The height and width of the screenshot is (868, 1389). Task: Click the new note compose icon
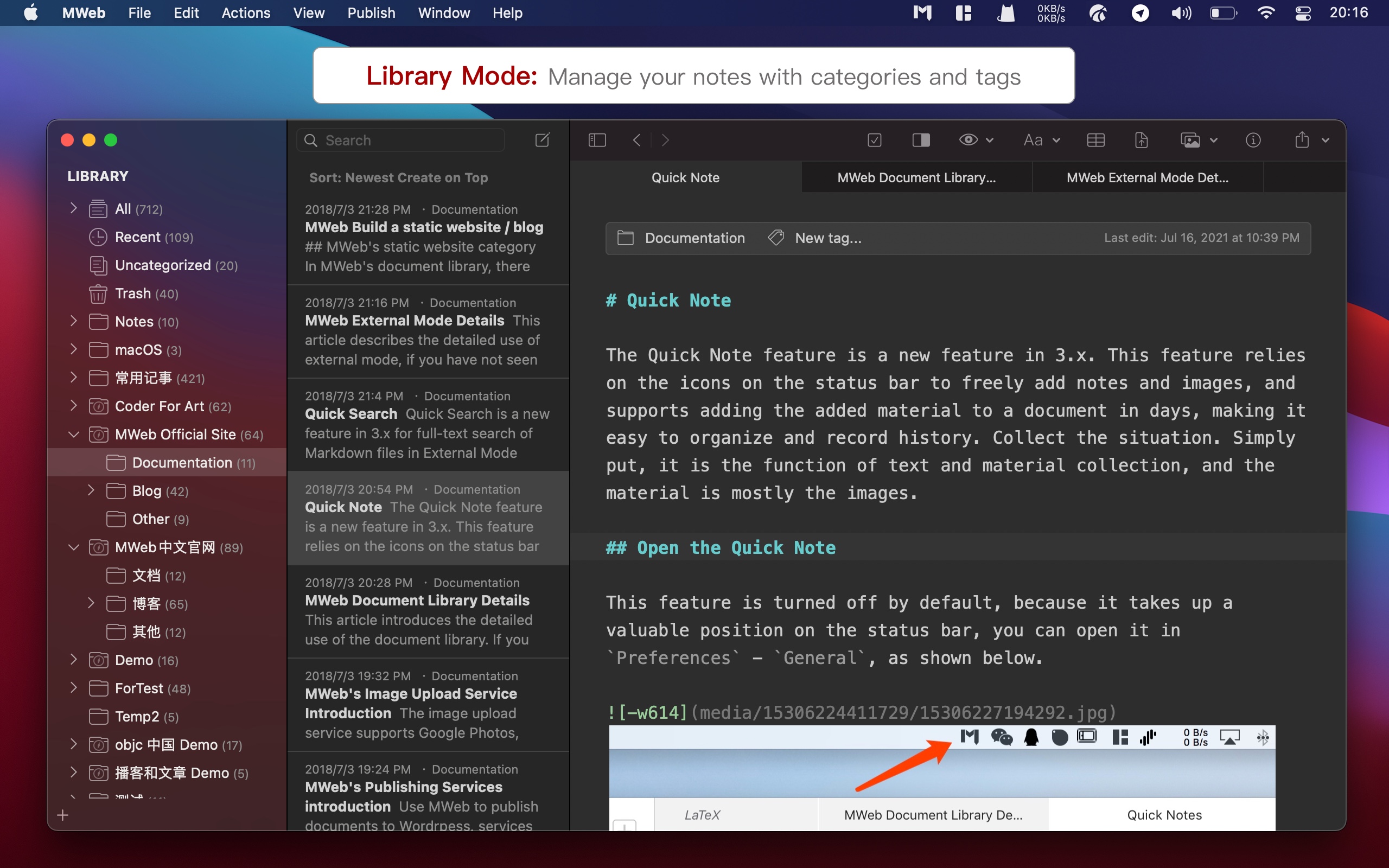[542, 140]
